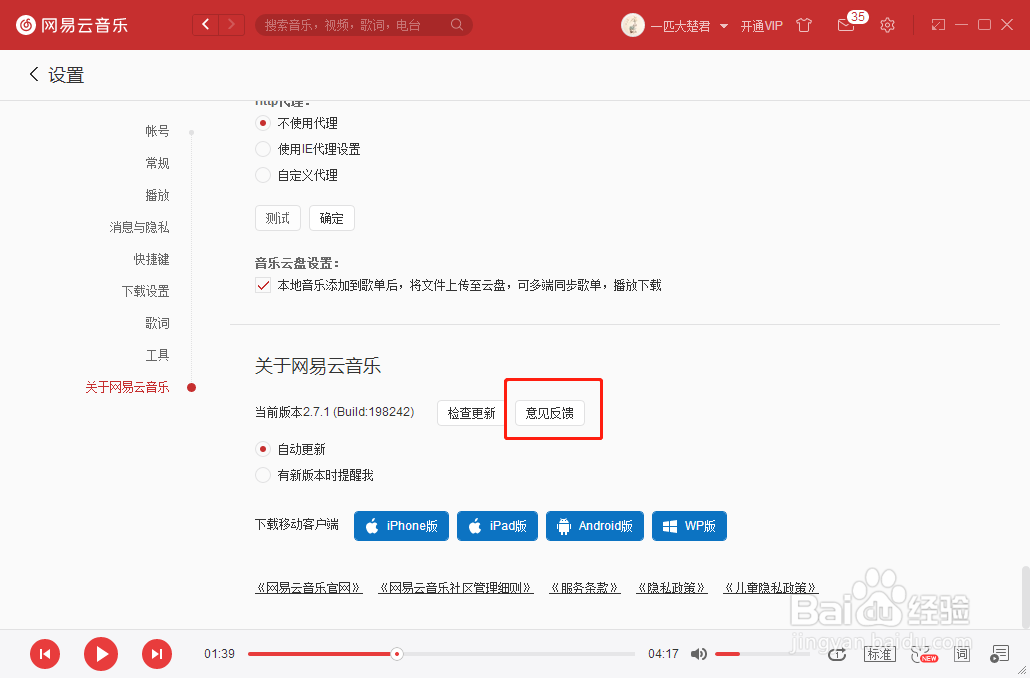Select 使用IE代理设置 radio option

263,149
